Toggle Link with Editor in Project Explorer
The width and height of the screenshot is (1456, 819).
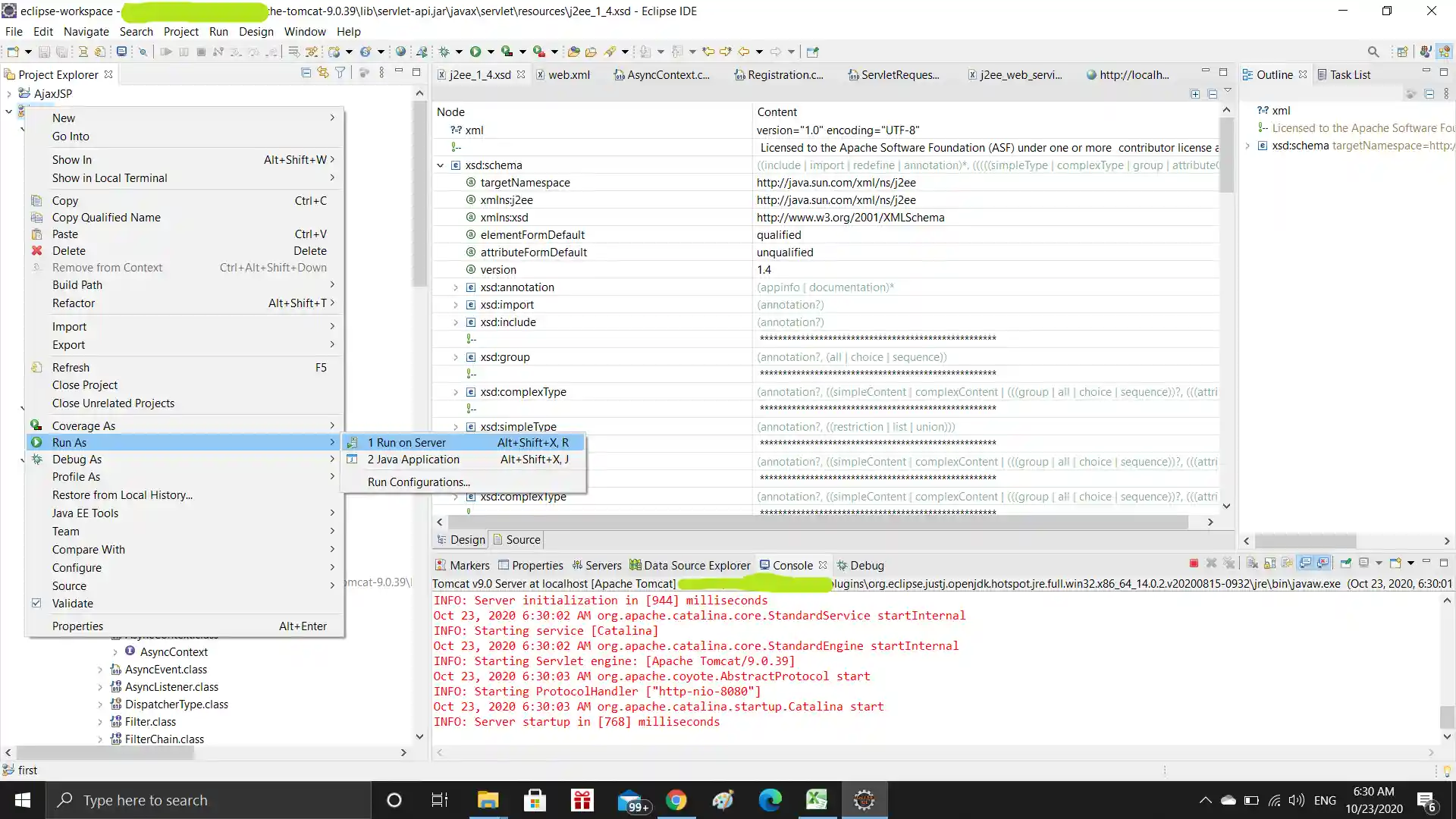click(x=323, y=73)
